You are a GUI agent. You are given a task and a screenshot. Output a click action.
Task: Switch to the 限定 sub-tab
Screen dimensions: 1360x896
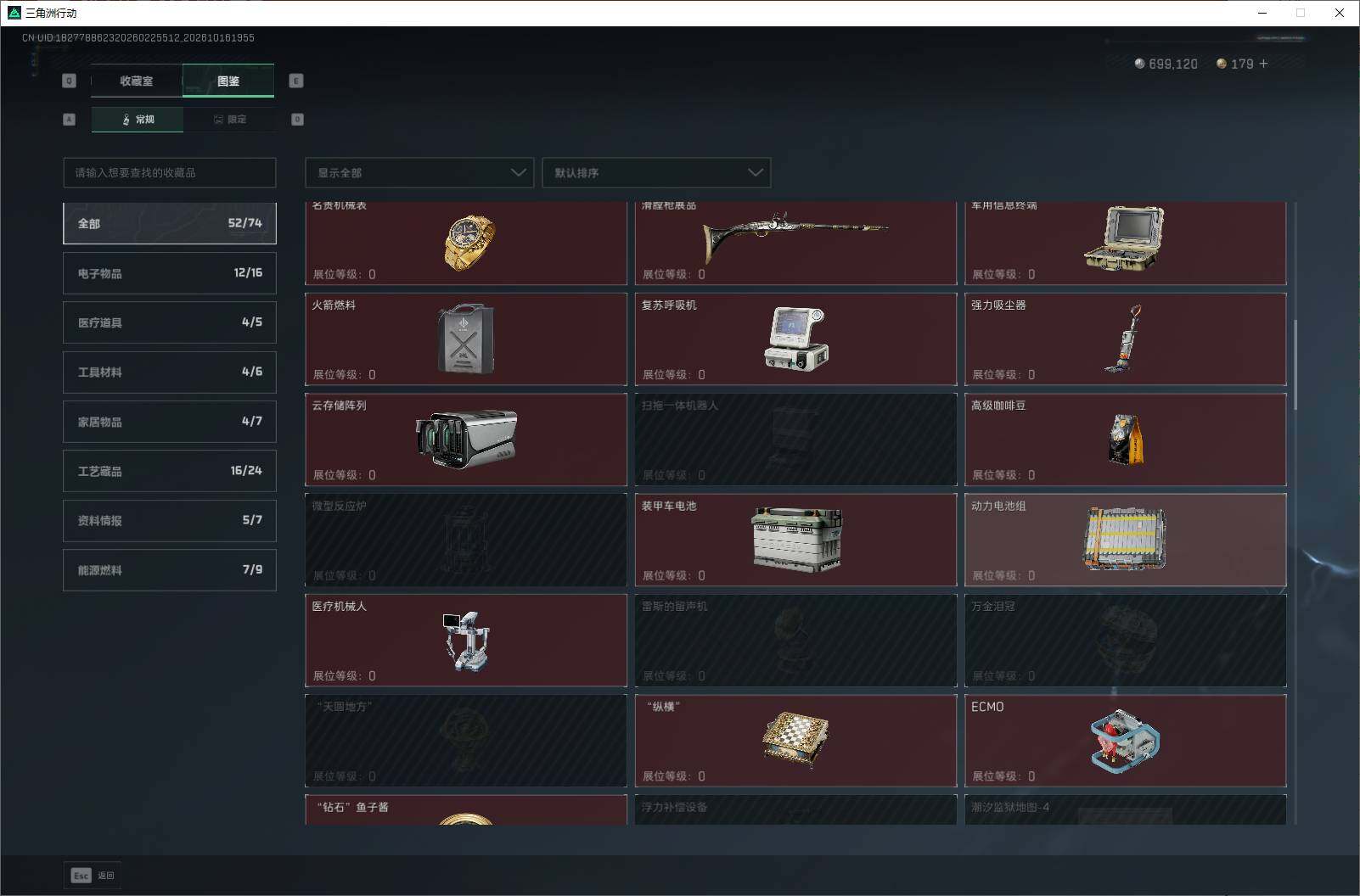(x=229, y=120)
